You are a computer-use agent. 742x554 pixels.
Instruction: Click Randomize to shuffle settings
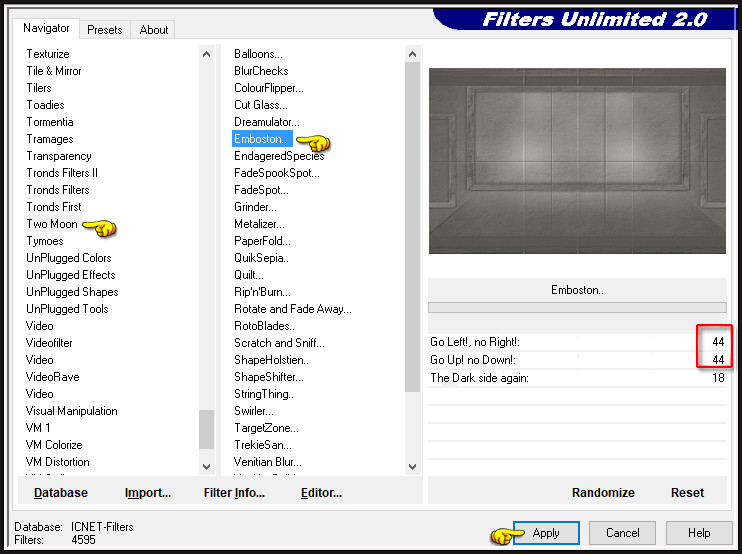click(x=603, y=492)
